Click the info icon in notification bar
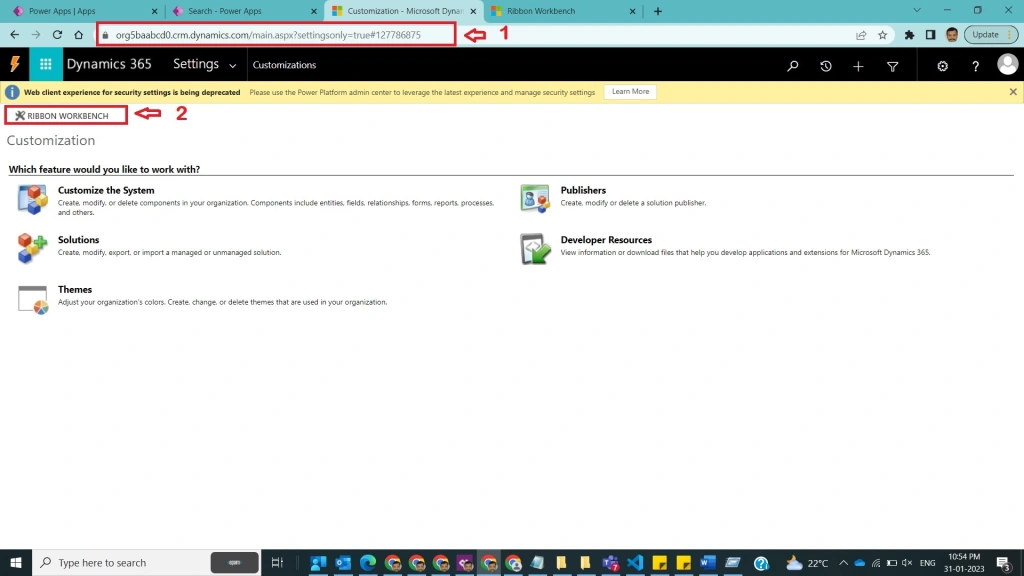Image resolution: width=1024 pixels, height=576 pixels. pos(12,92)
